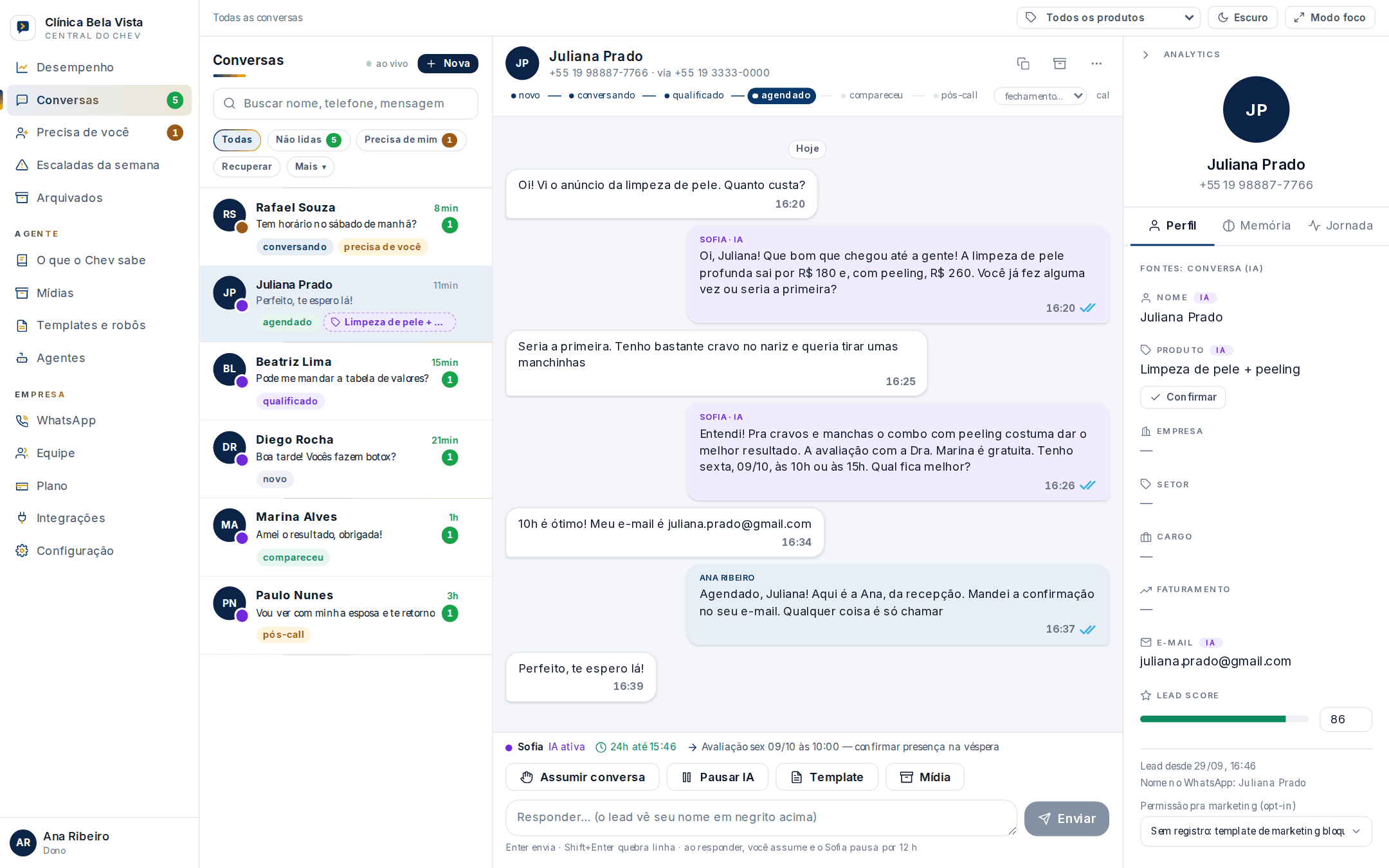The image size is (1389, 868).
Task: Open marketing permission opt-in dropdown
Action: pyautogui.click(x=1256, y=831)
